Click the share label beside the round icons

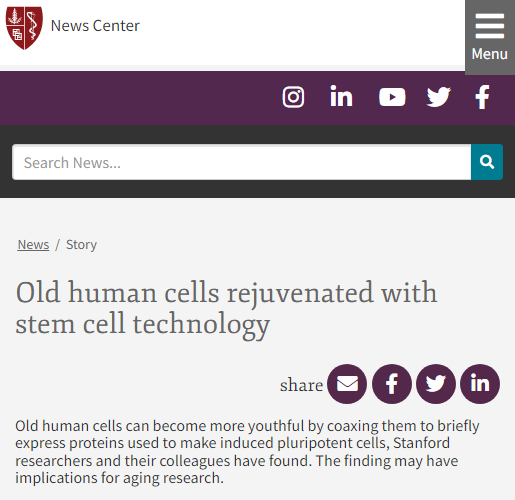coord(301,385)
